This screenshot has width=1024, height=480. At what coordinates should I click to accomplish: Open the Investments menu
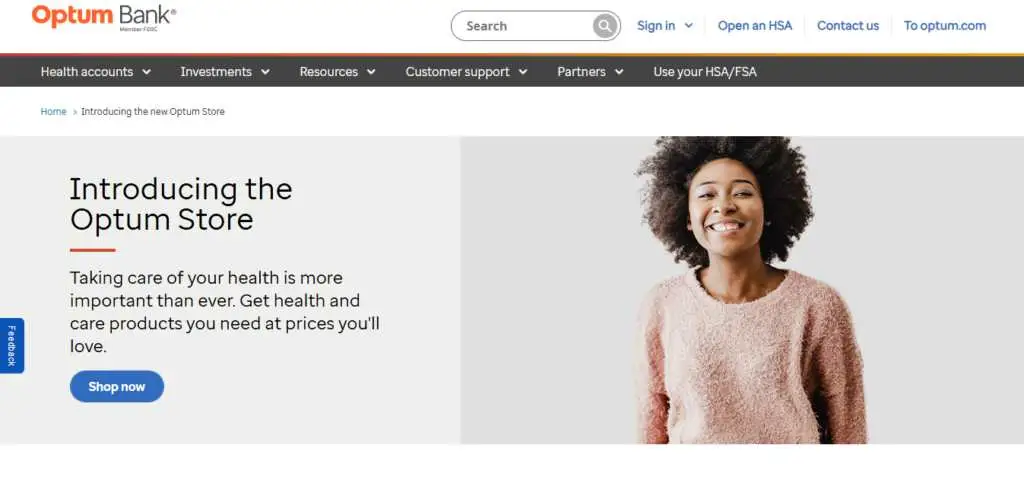point(216,72)
